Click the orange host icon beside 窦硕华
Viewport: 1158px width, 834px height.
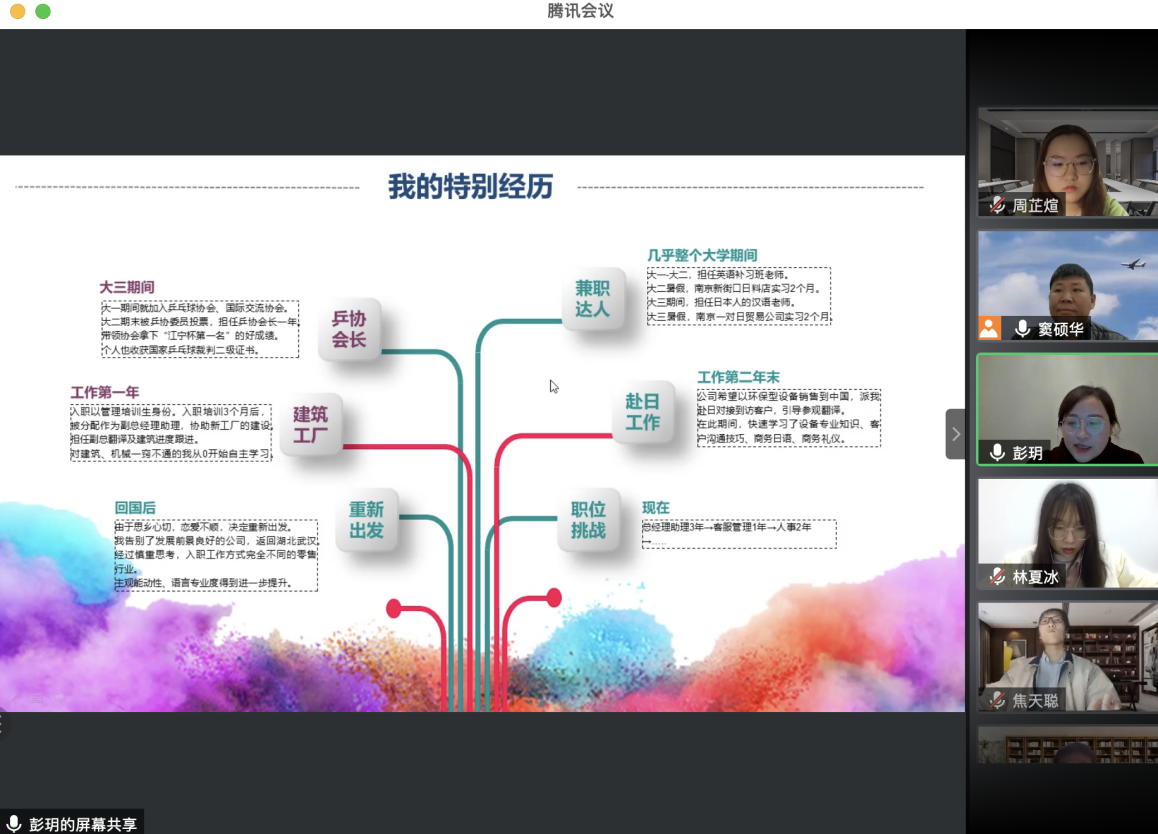(x=989, y=328)
